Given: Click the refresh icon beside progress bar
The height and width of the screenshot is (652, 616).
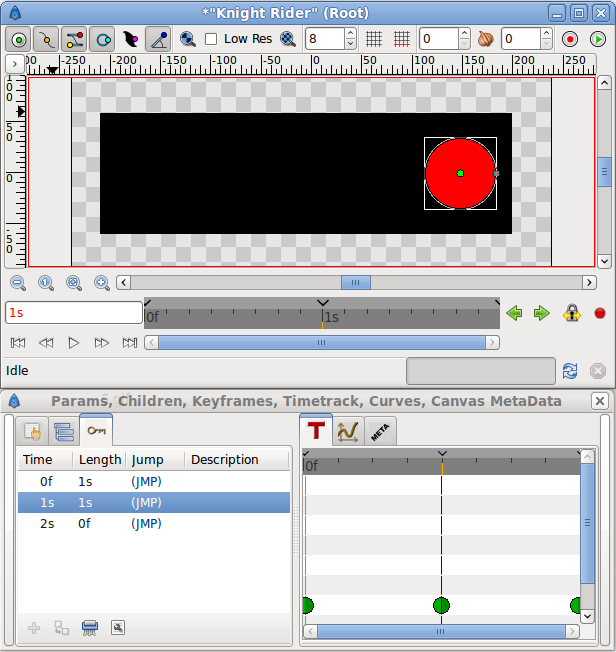Looking at the screenshot, I should tap(570, 371).
